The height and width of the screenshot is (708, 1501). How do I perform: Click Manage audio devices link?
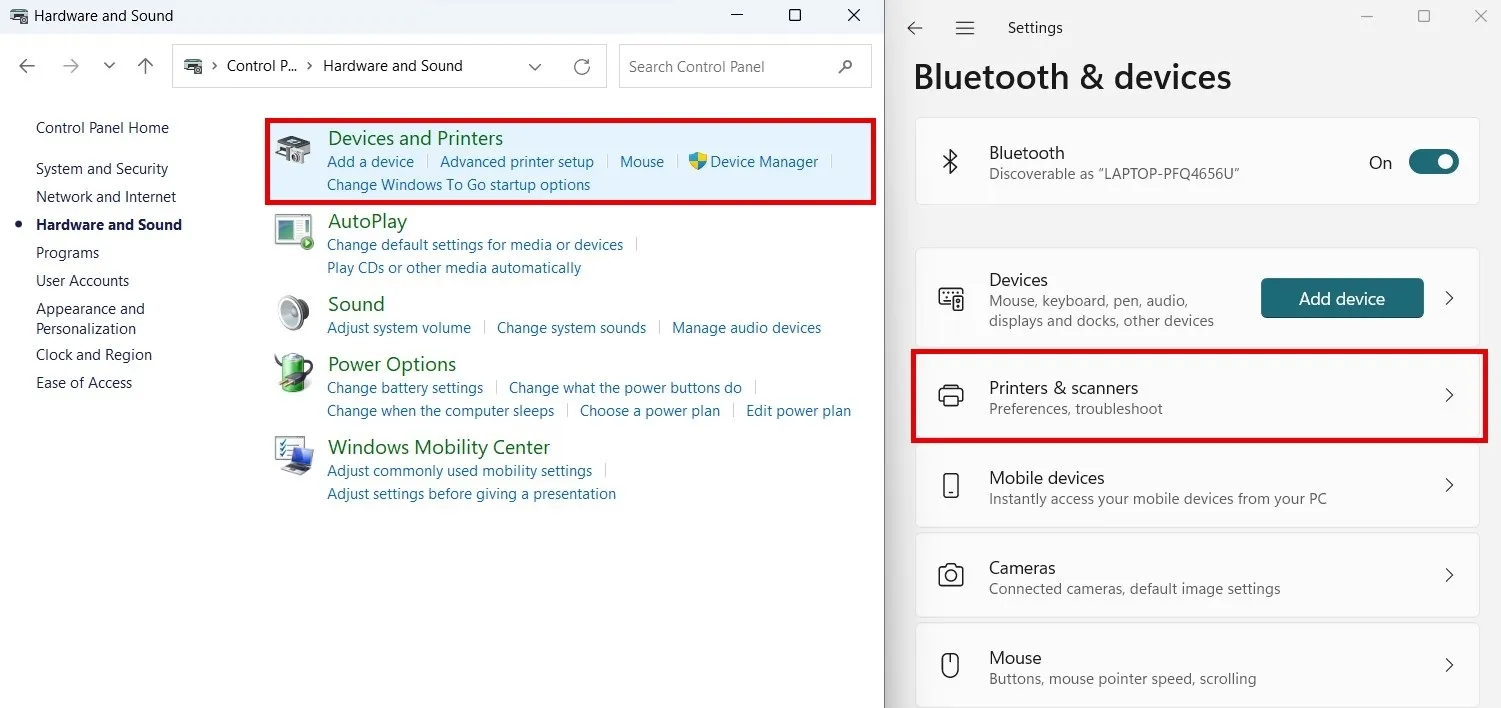click(746, 328)
